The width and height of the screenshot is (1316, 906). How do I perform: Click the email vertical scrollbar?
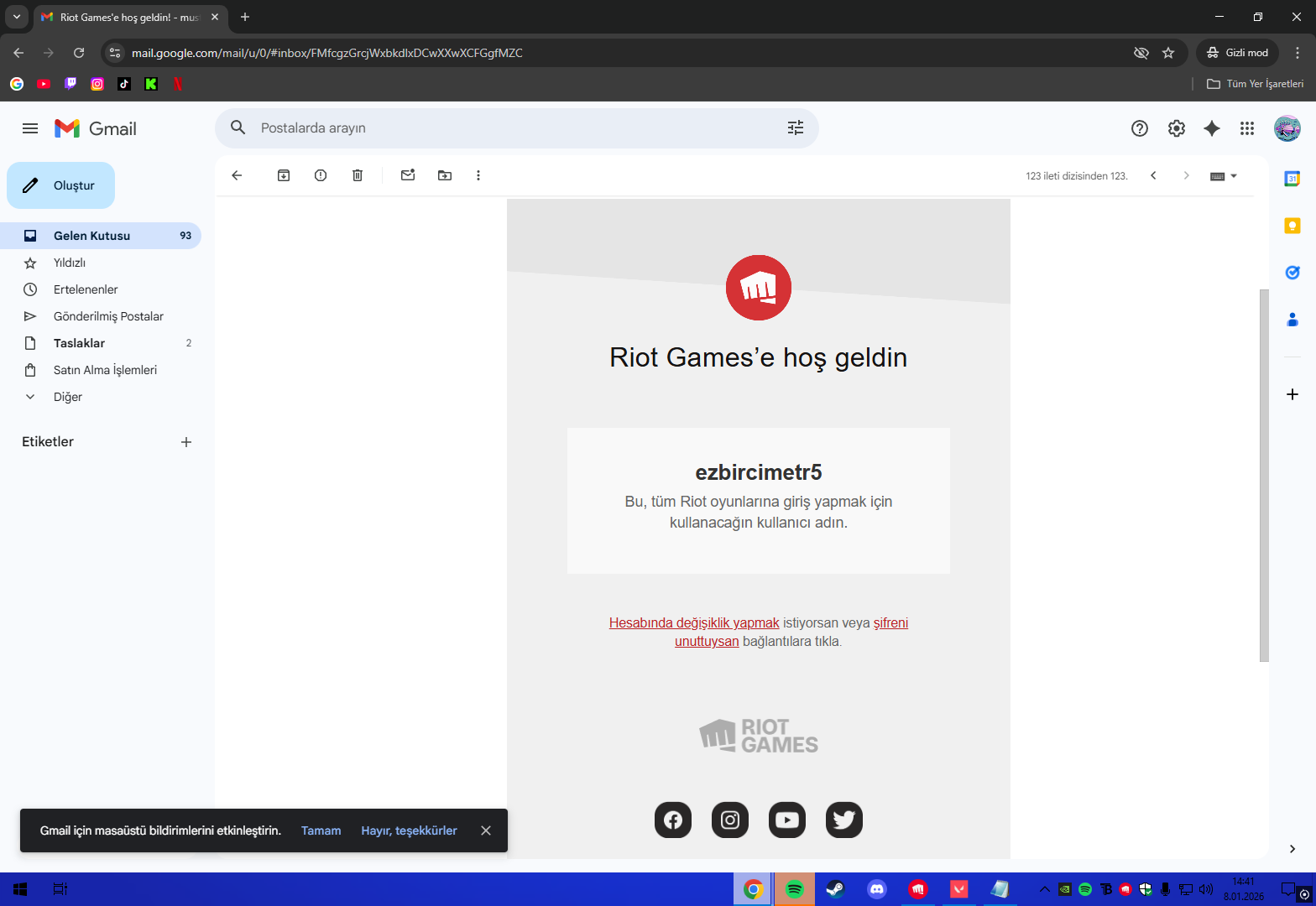(1265, 475)
